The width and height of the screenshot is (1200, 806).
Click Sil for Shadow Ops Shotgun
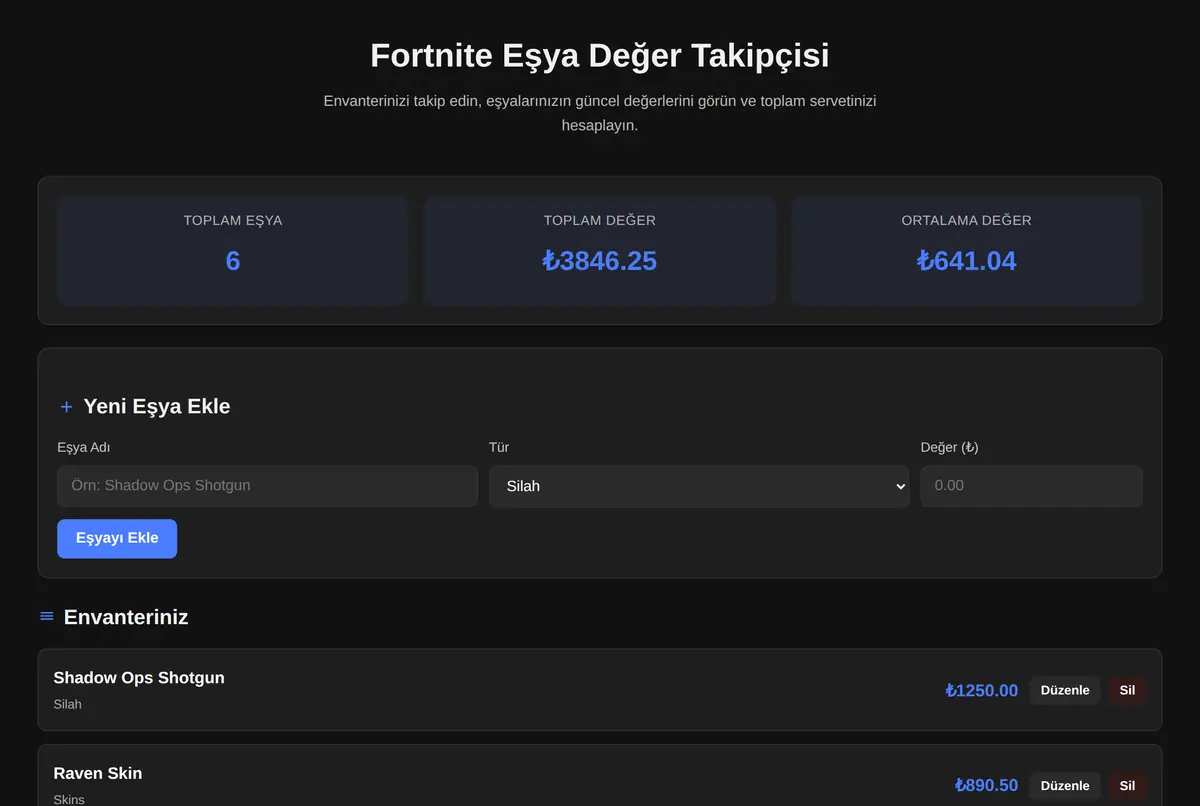coord(1127,690)
